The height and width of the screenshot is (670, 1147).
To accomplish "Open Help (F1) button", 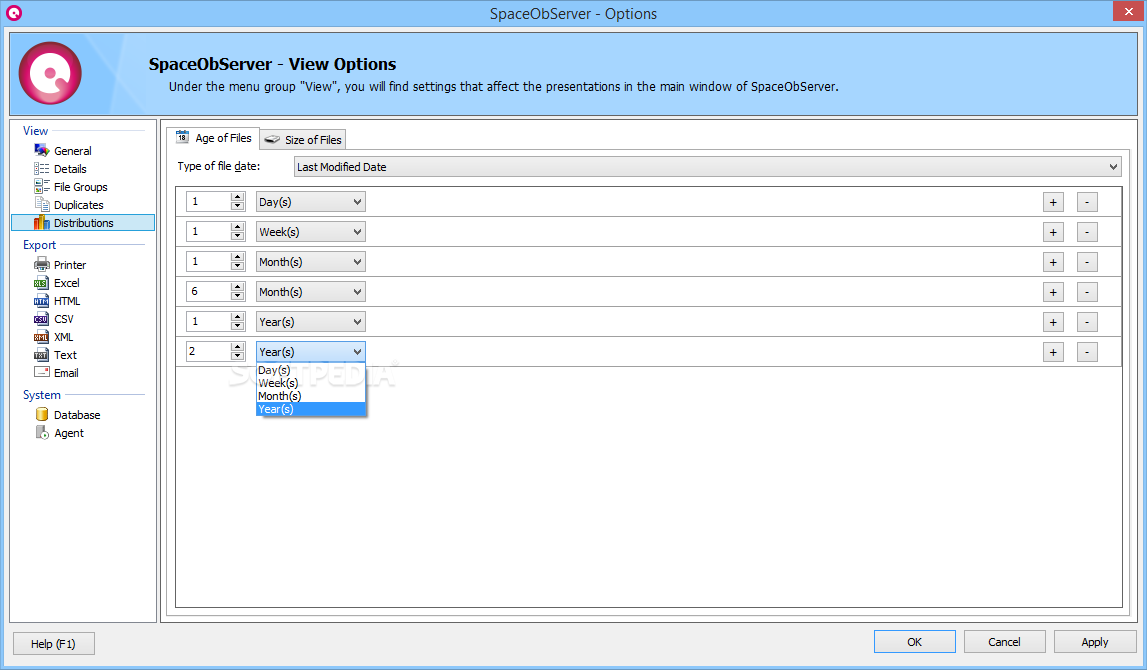I will (53, 644).
